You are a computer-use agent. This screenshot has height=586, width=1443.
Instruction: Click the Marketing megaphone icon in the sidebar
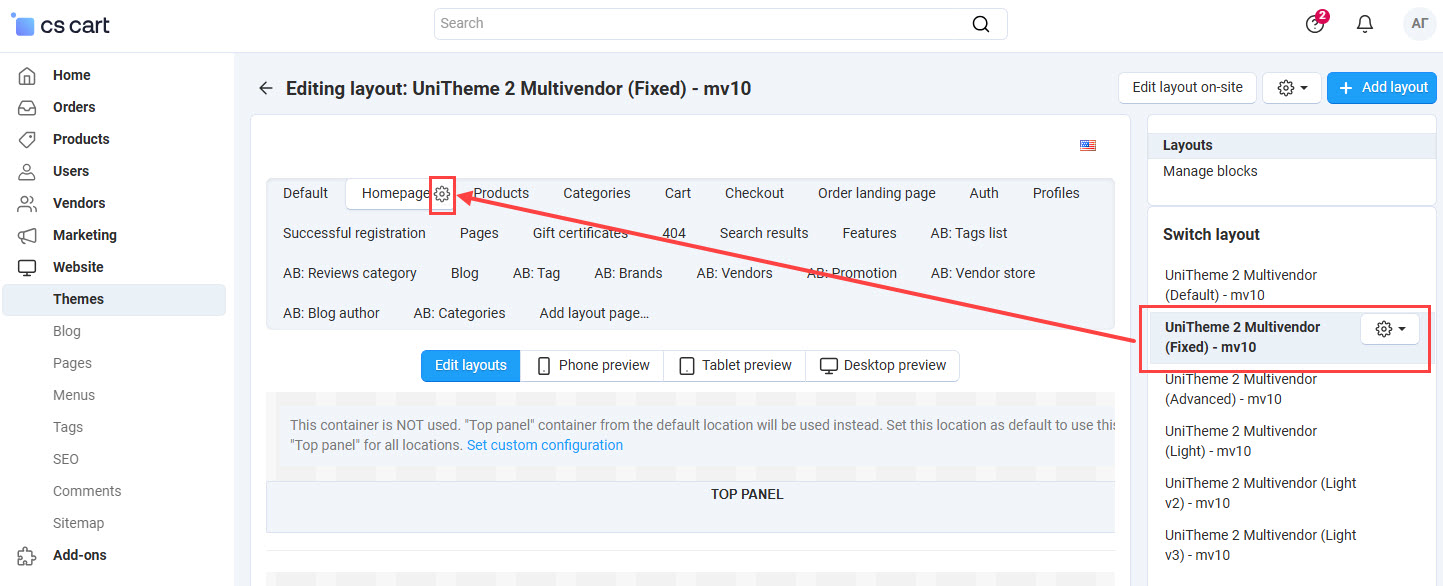pos(27,235)
